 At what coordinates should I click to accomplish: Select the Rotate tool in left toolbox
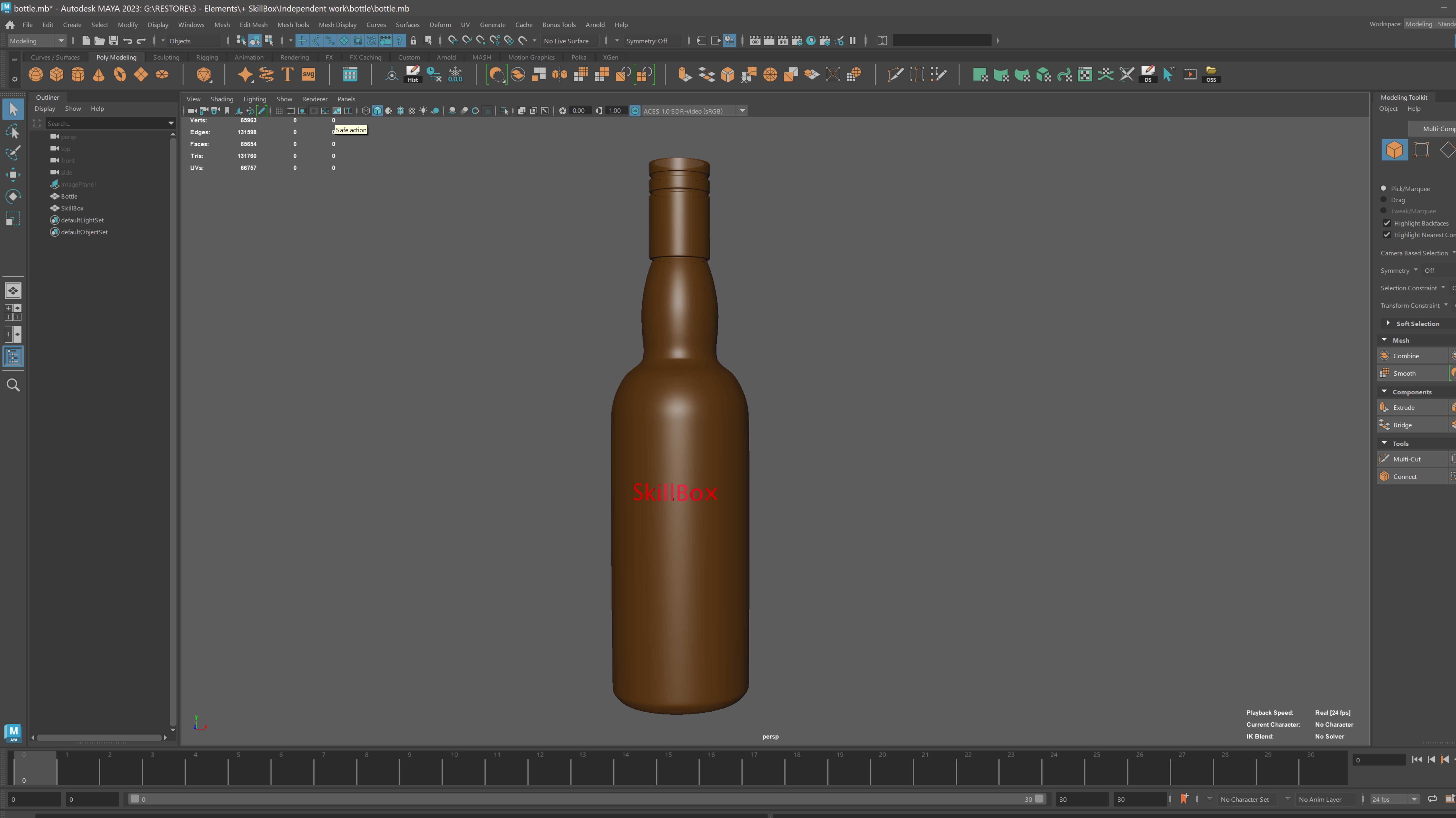click(x=13, y=197)
